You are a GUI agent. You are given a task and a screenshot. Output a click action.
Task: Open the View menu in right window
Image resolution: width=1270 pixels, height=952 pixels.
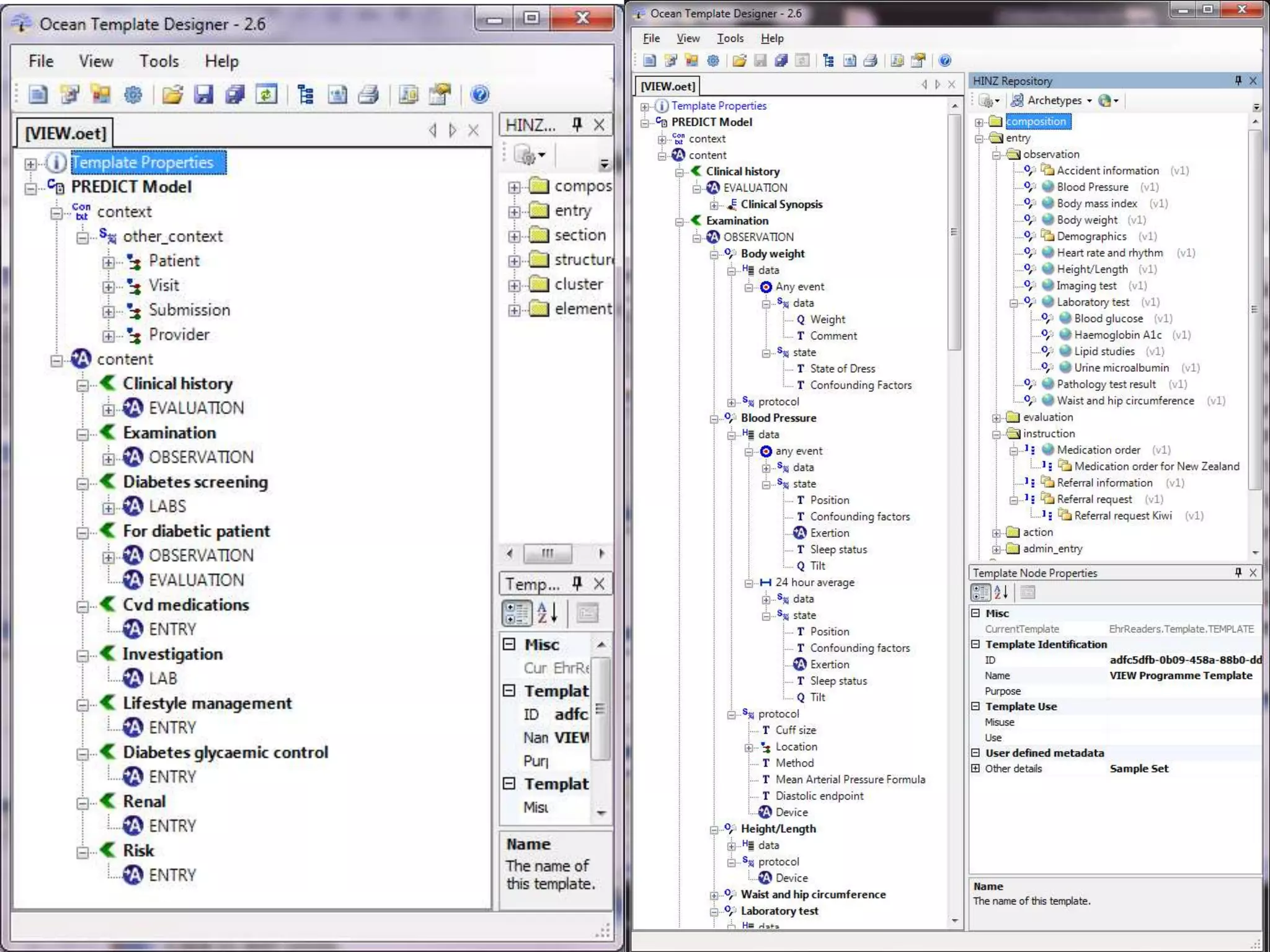688,38
